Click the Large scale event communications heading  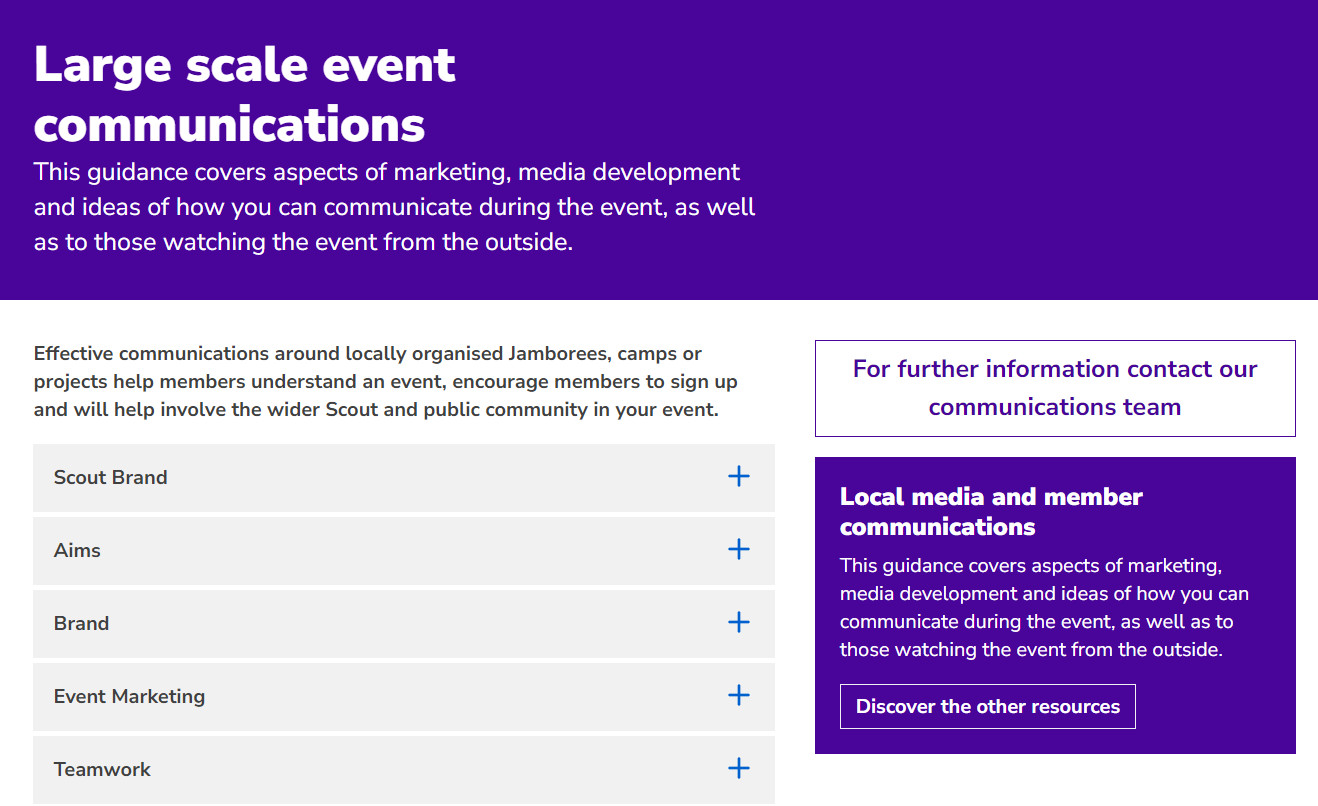(x=245, y=95)
